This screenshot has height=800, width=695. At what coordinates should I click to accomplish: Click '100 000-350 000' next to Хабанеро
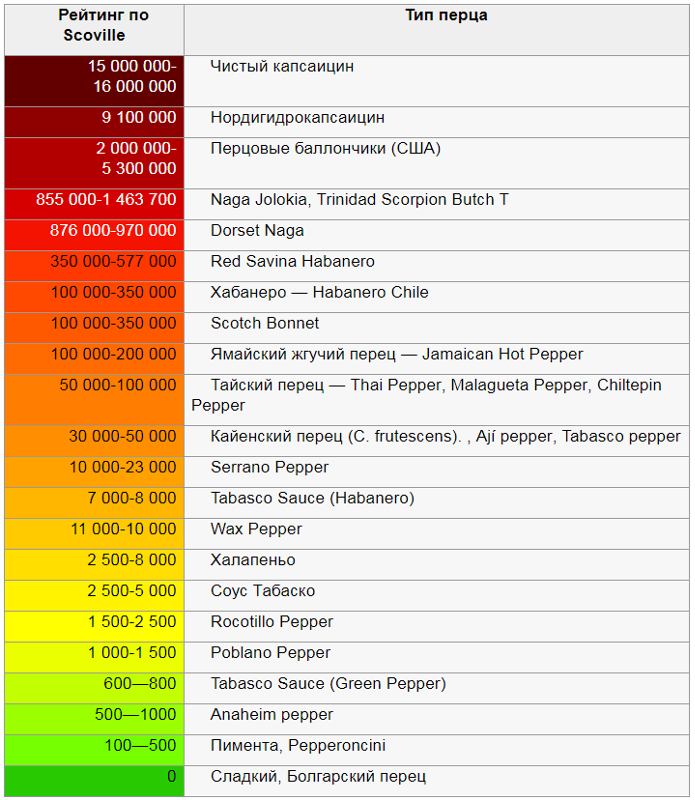pyautogui.click(x=94, y=297)
